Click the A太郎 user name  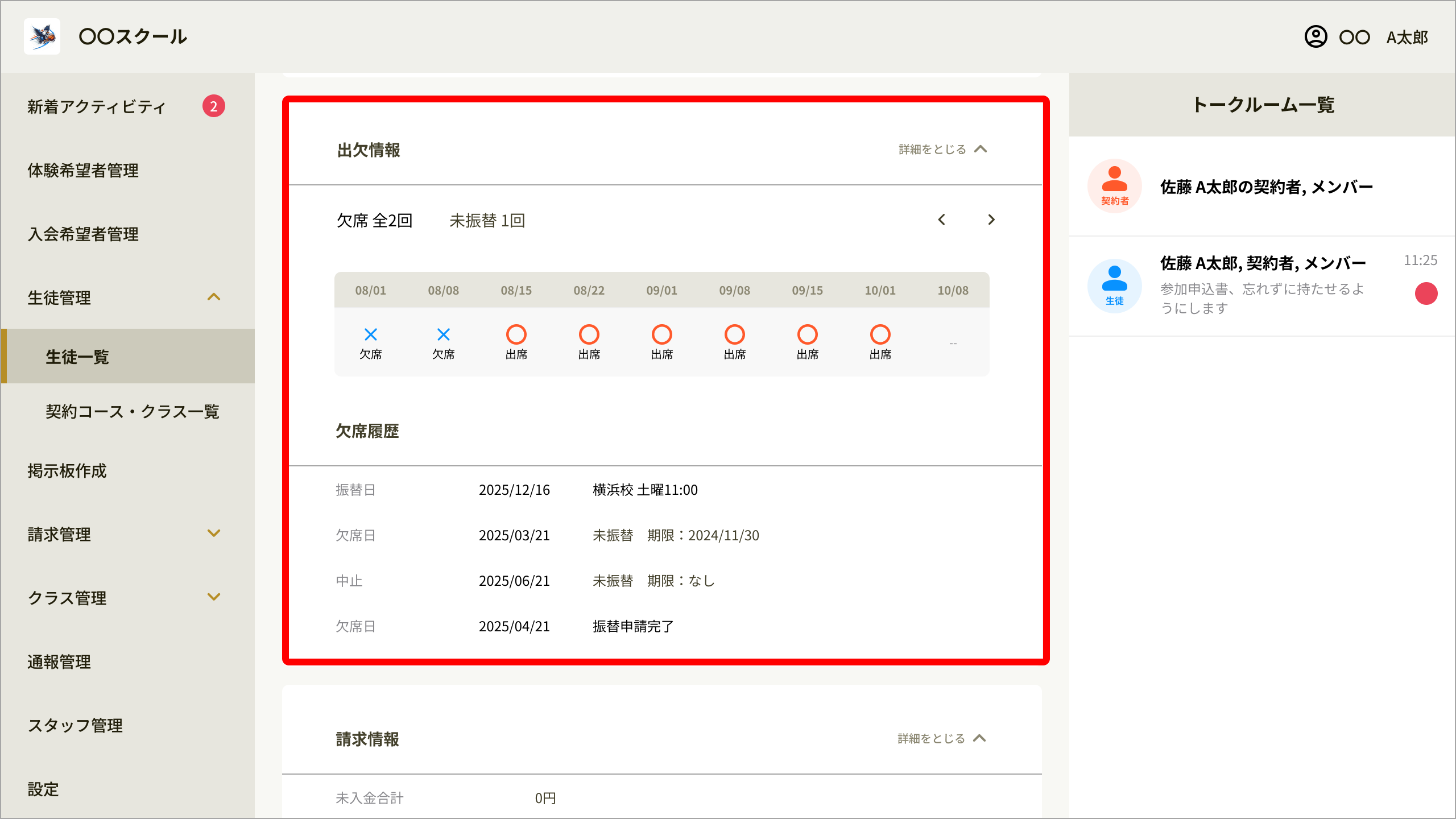1407,38
